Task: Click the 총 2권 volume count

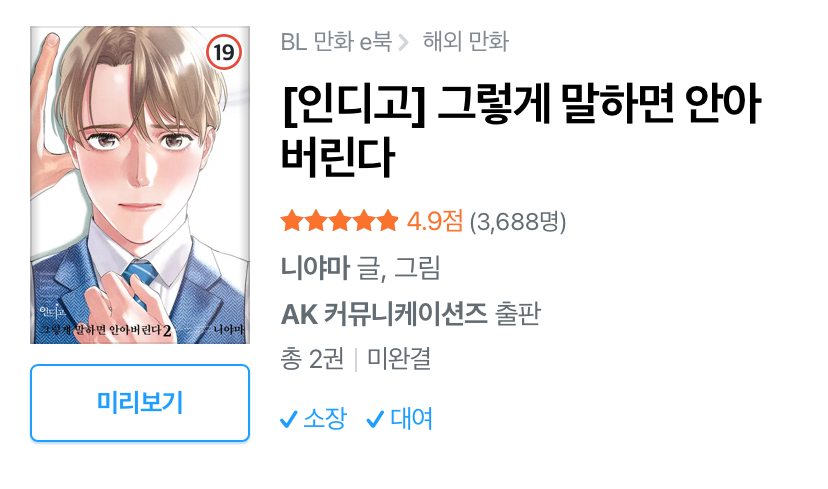Action: coord(312,359)
